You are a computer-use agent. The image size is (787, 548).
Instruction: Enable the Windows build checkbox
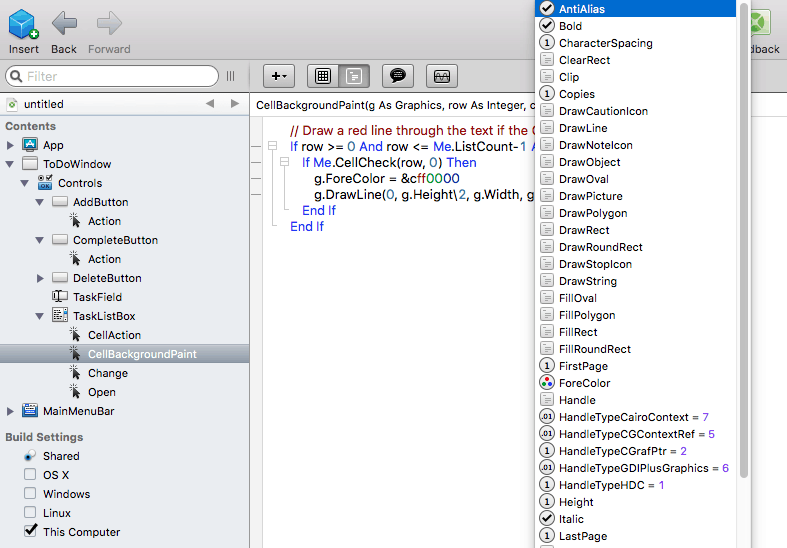30,493
